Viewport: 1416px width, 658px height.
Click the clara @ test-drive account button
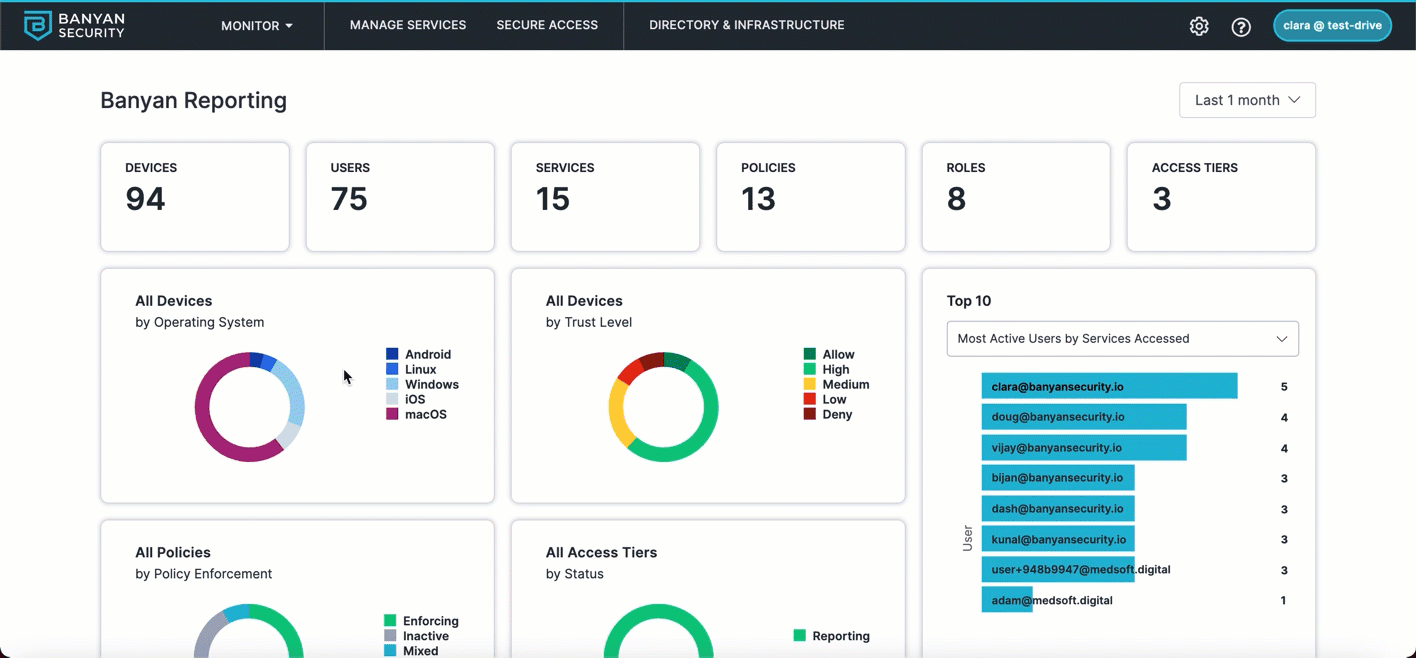coord(1331,26)
